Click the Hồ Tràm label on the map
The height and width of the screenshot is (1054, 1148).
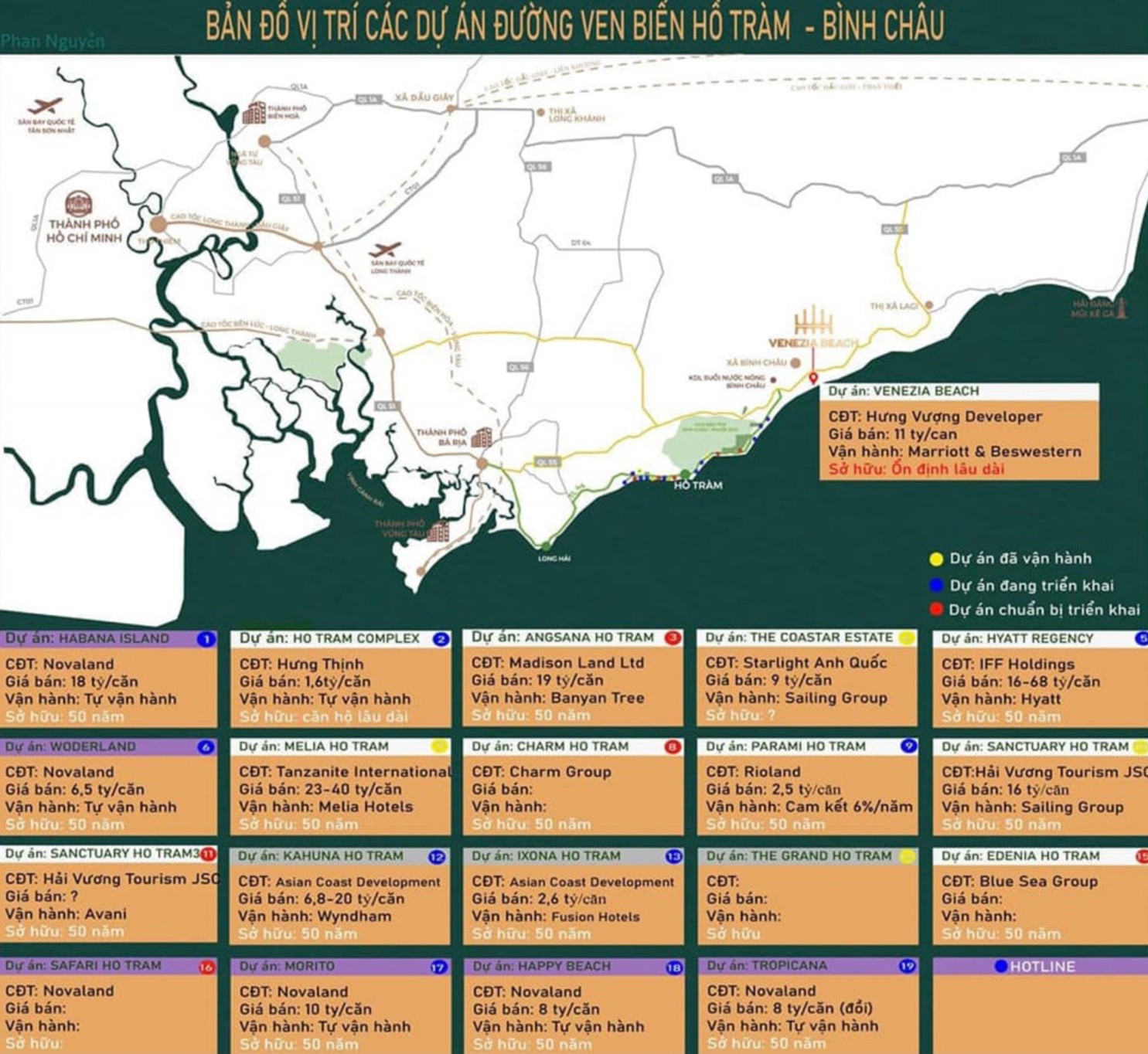tap(697, 485)
